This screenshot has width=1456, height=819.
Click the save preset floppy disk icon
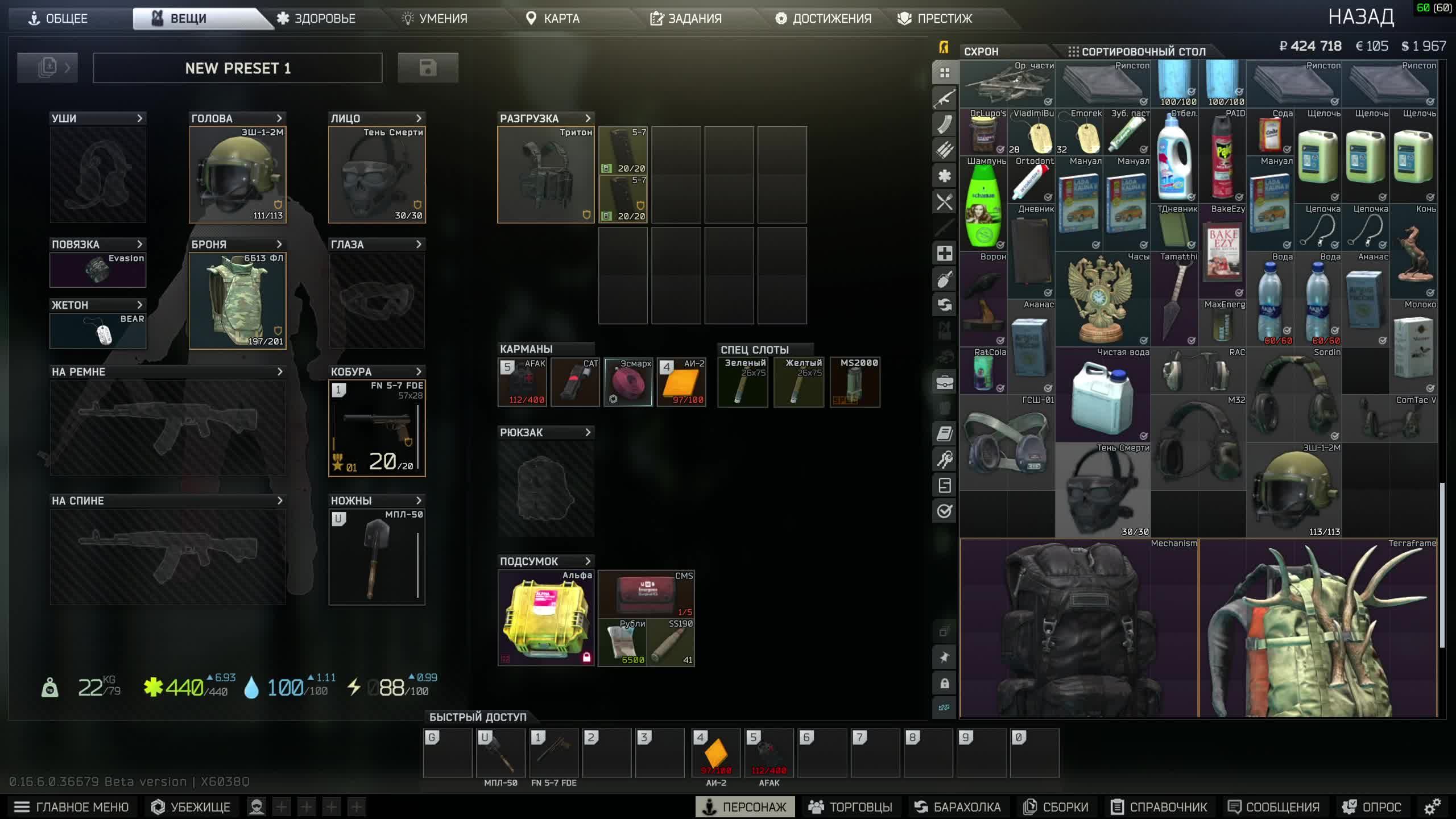pyautogui.click(x=428, y=68)
